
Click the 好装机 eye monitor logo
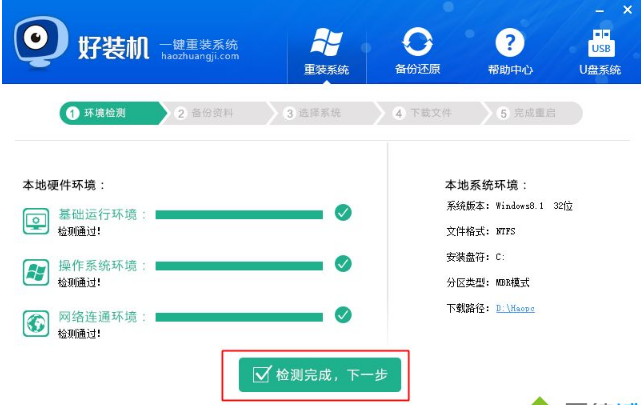40,42
